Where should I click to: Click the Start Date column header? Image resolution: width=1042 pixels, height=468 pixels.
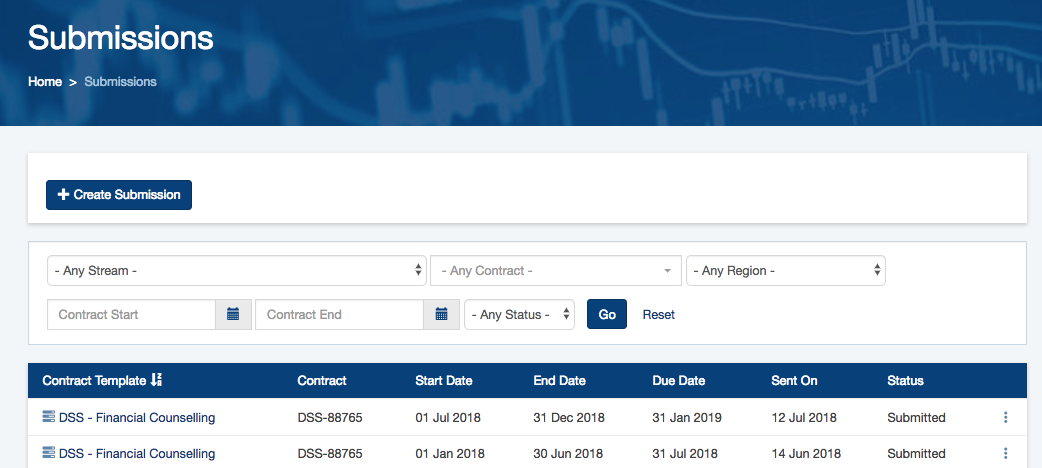(444, 381)
